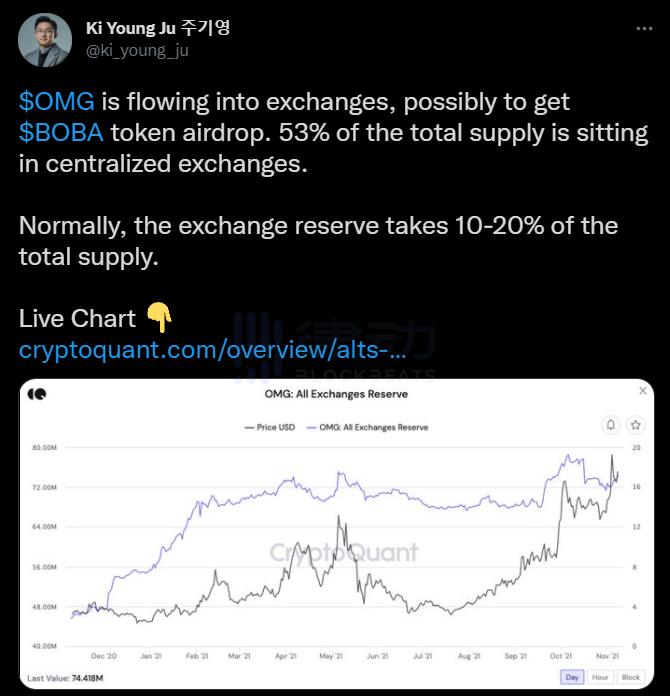This screenshot has height=696, width=670.
Task: Open the $BOBA cashtag link
Action: point(66,133)
